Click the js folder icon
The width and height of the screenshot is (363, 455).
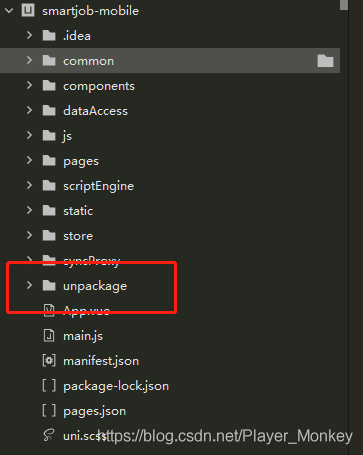coord(49,136)
